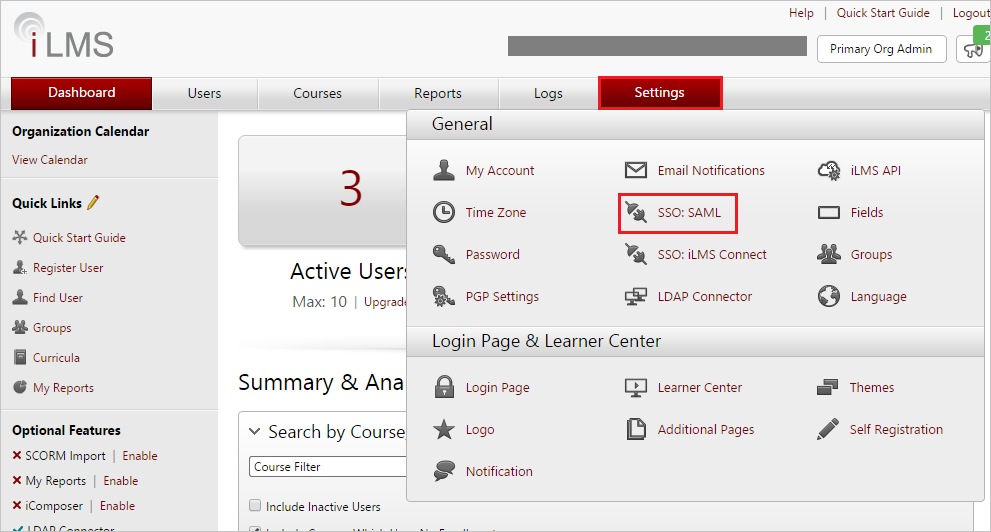Tick Include Inactive Users checkbox
This screenshot has width=991, height=532.
click(255, 505)
